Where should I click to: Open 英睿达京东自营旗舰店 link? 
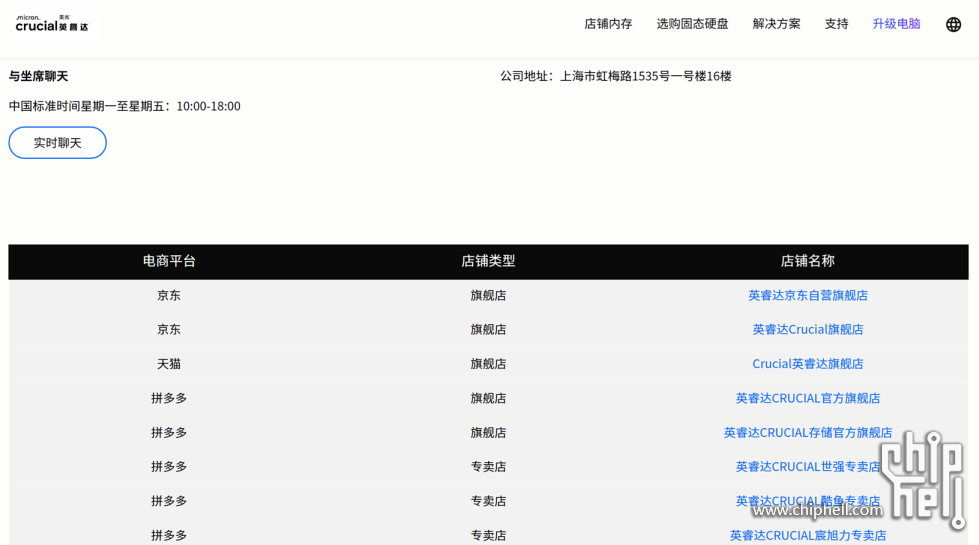click(x=808, y=295)
